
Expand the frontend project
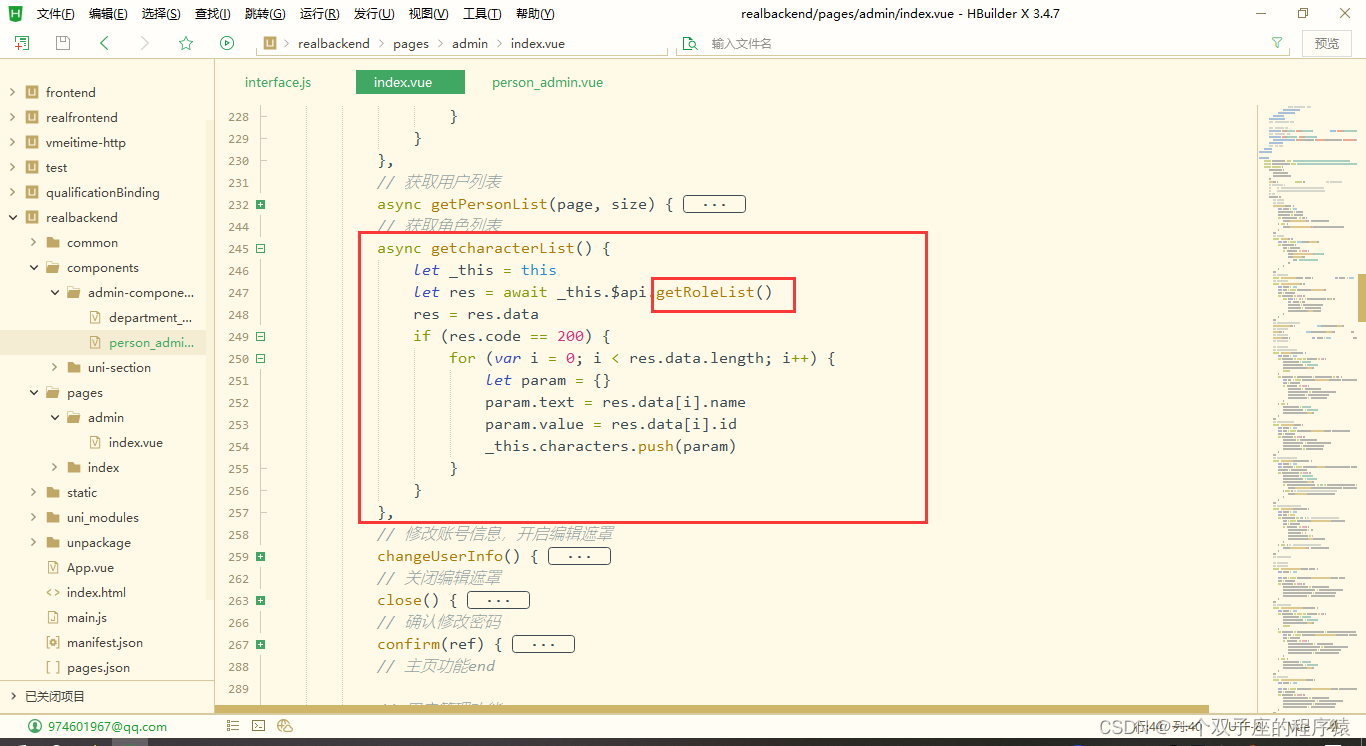[12, 92]
